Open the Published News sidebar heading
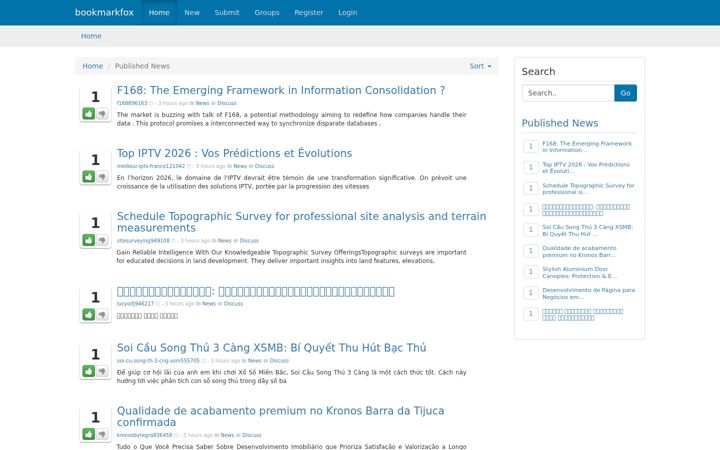The height and width of the screenshot is (450, 720). coord(560,123)
